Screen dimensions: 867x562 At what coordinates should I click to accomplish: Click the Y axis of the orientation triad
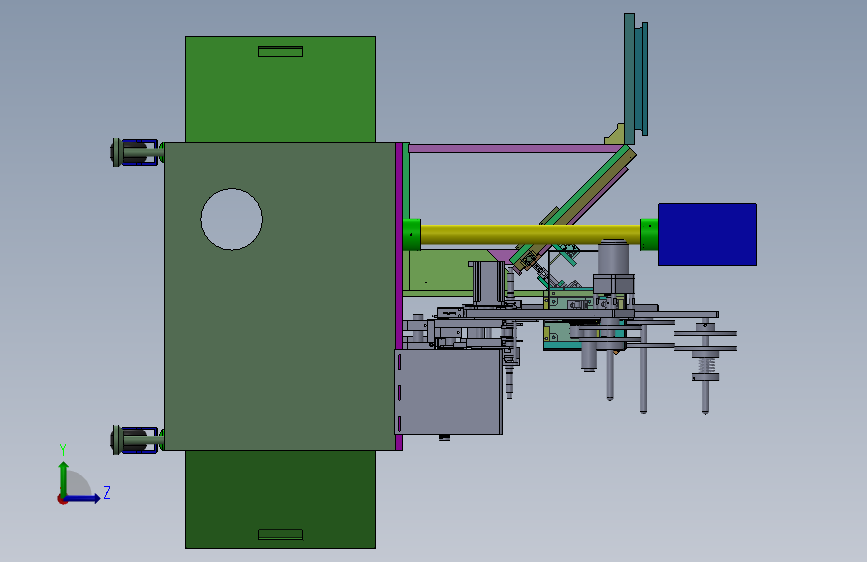(64, 479)
